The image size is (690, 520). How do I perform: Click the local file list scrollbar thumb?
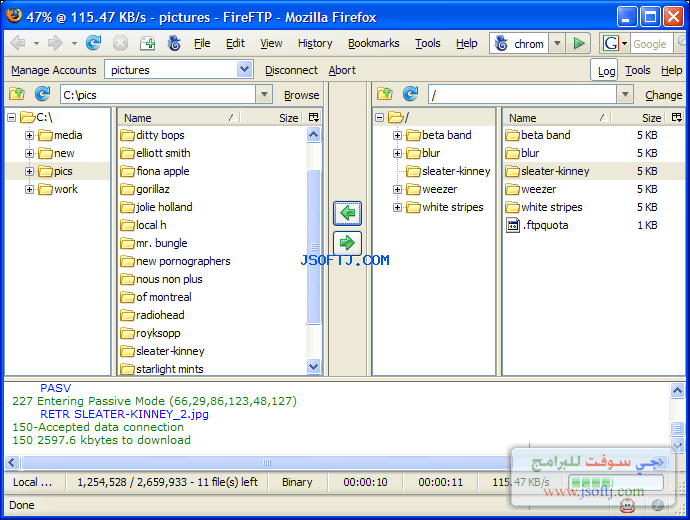[314, 247]
